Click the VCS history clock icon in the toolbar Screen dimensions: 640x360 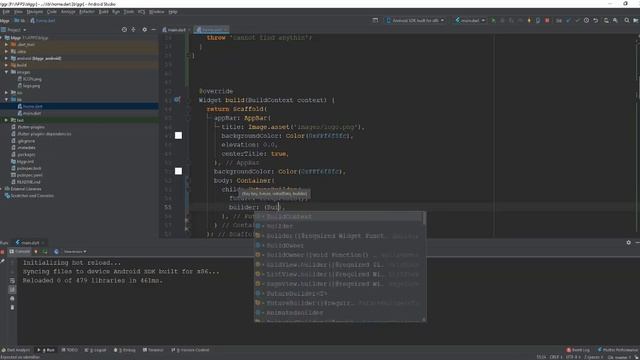(x=586, y=20)
